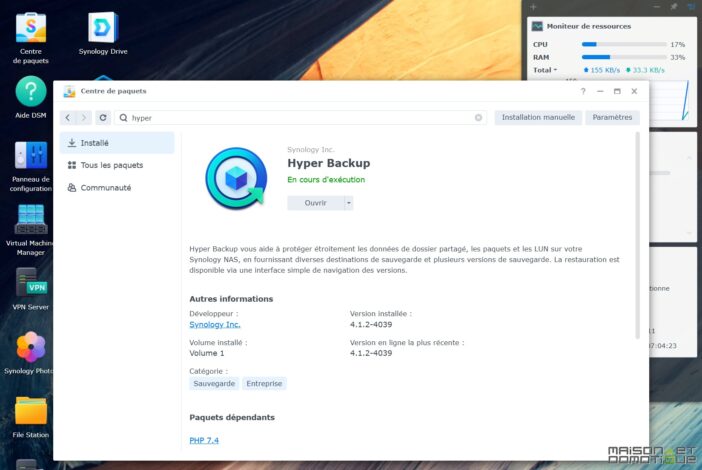Image resolution: width=702 pixels, height=470 pixels.
Task: Go back in Centre de paquets
Action: 68,118
